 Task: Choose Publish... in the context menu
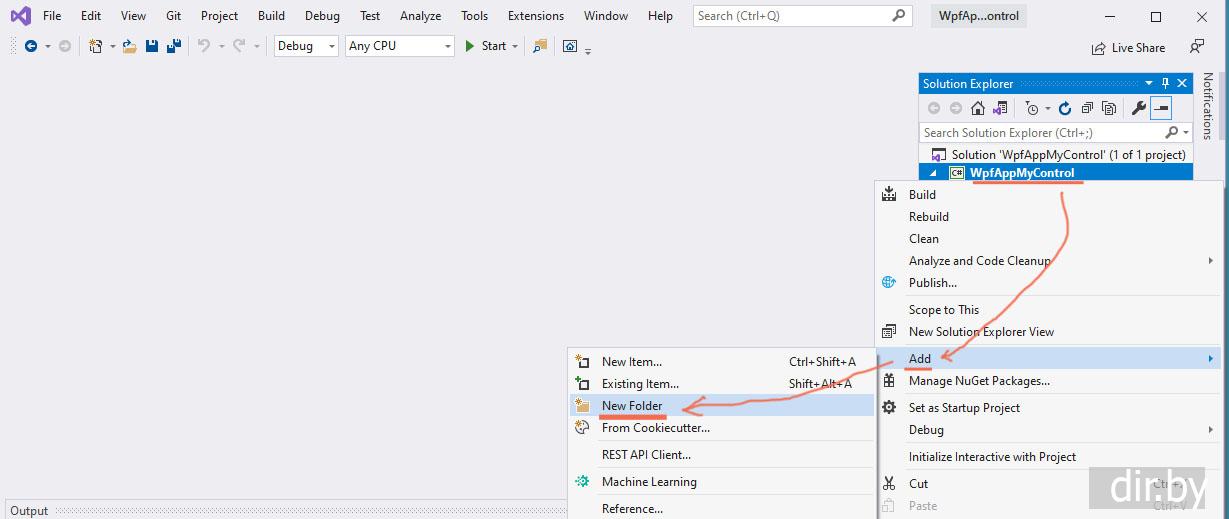click(1049, 283)
